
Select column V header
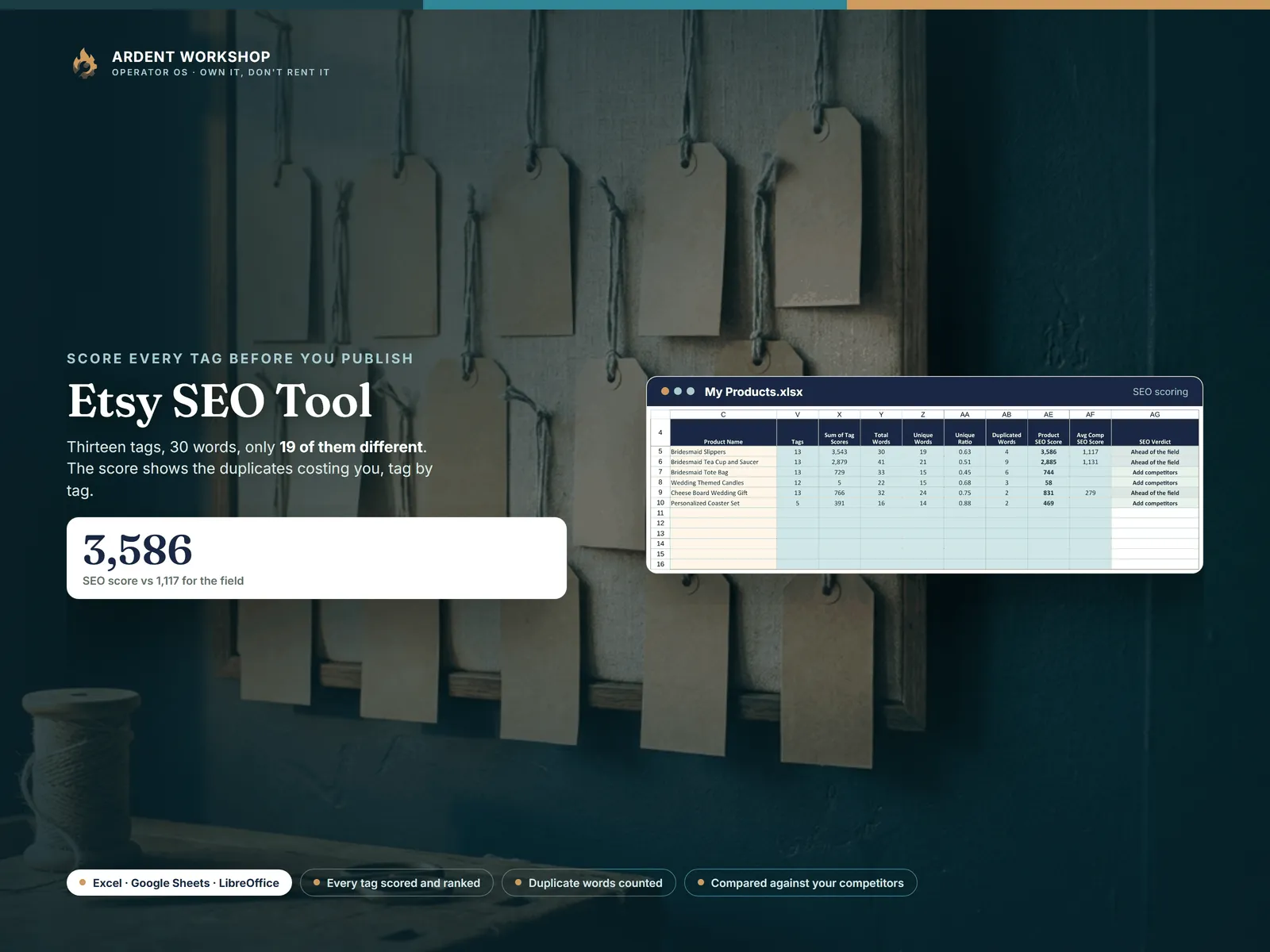coord(798,415)
